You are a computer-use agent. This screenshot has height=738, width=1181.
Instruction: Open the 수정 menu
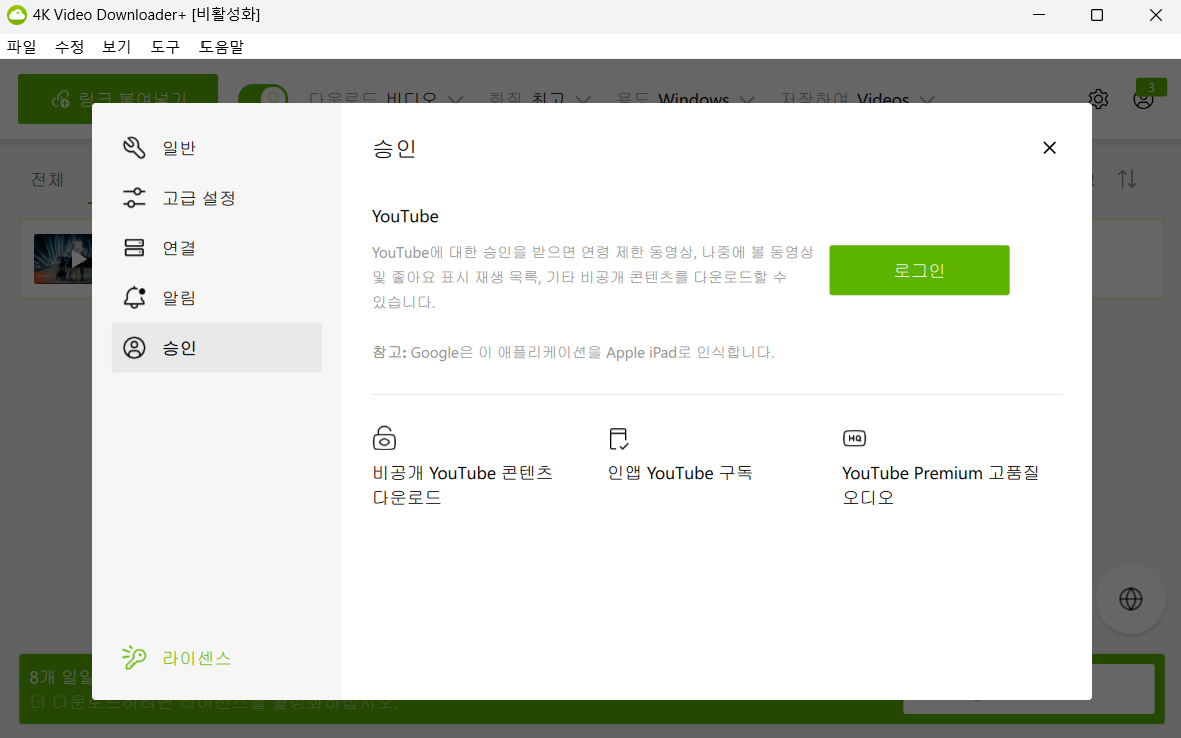[69, 47]
